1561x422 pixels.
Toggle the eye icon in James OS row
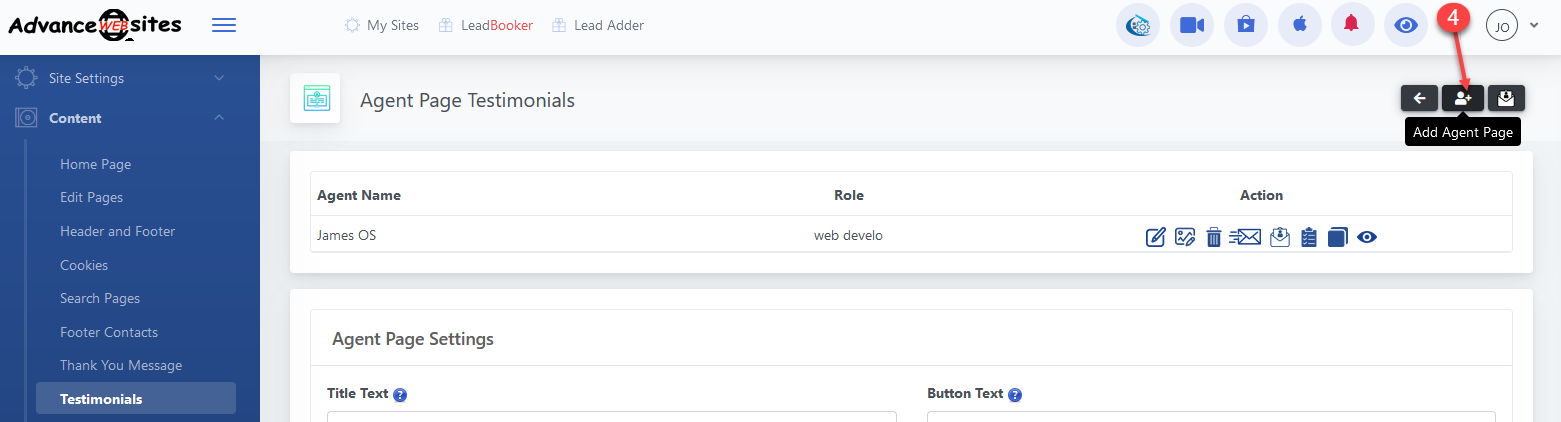1367,237
